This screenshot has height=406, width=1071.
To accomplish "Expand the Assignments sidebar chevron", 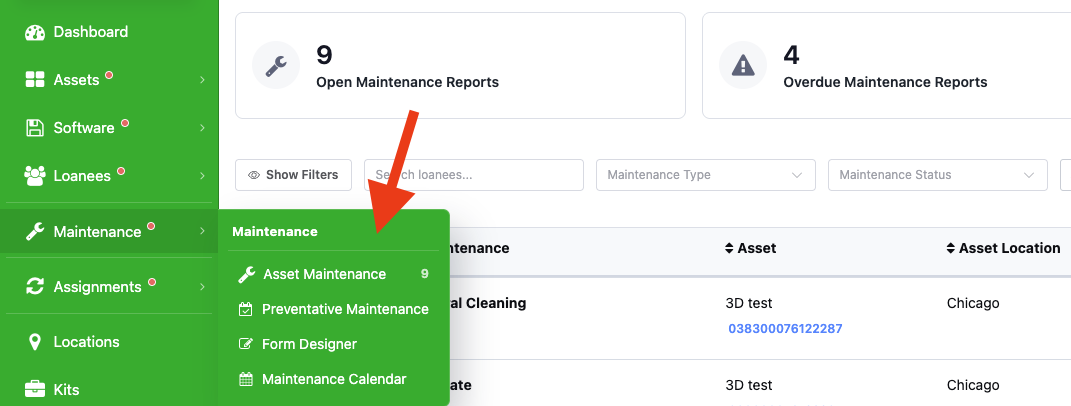I will [x=202, y=286].
